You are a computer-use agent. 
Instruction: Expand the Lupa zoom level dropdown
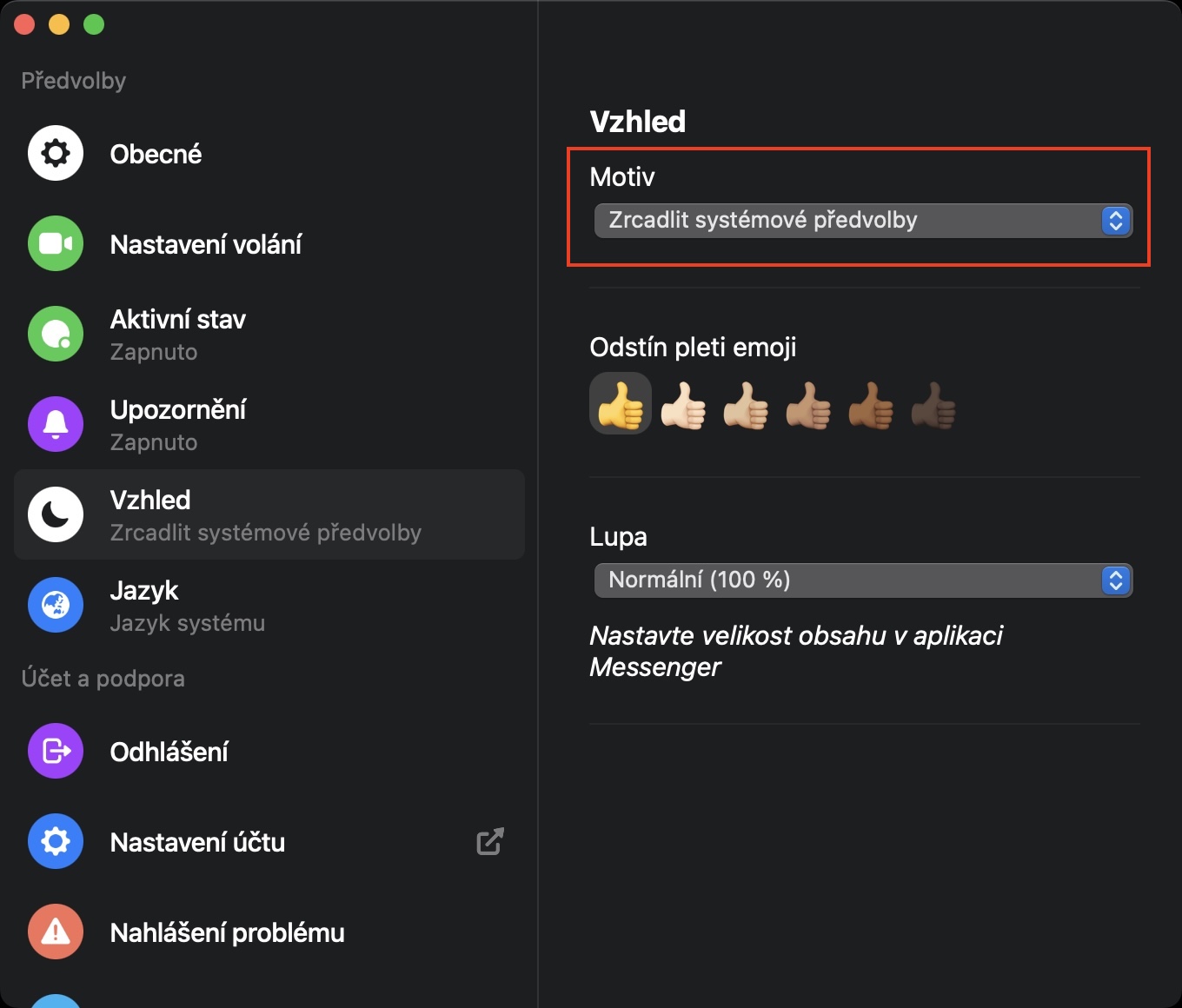point(862,580)
